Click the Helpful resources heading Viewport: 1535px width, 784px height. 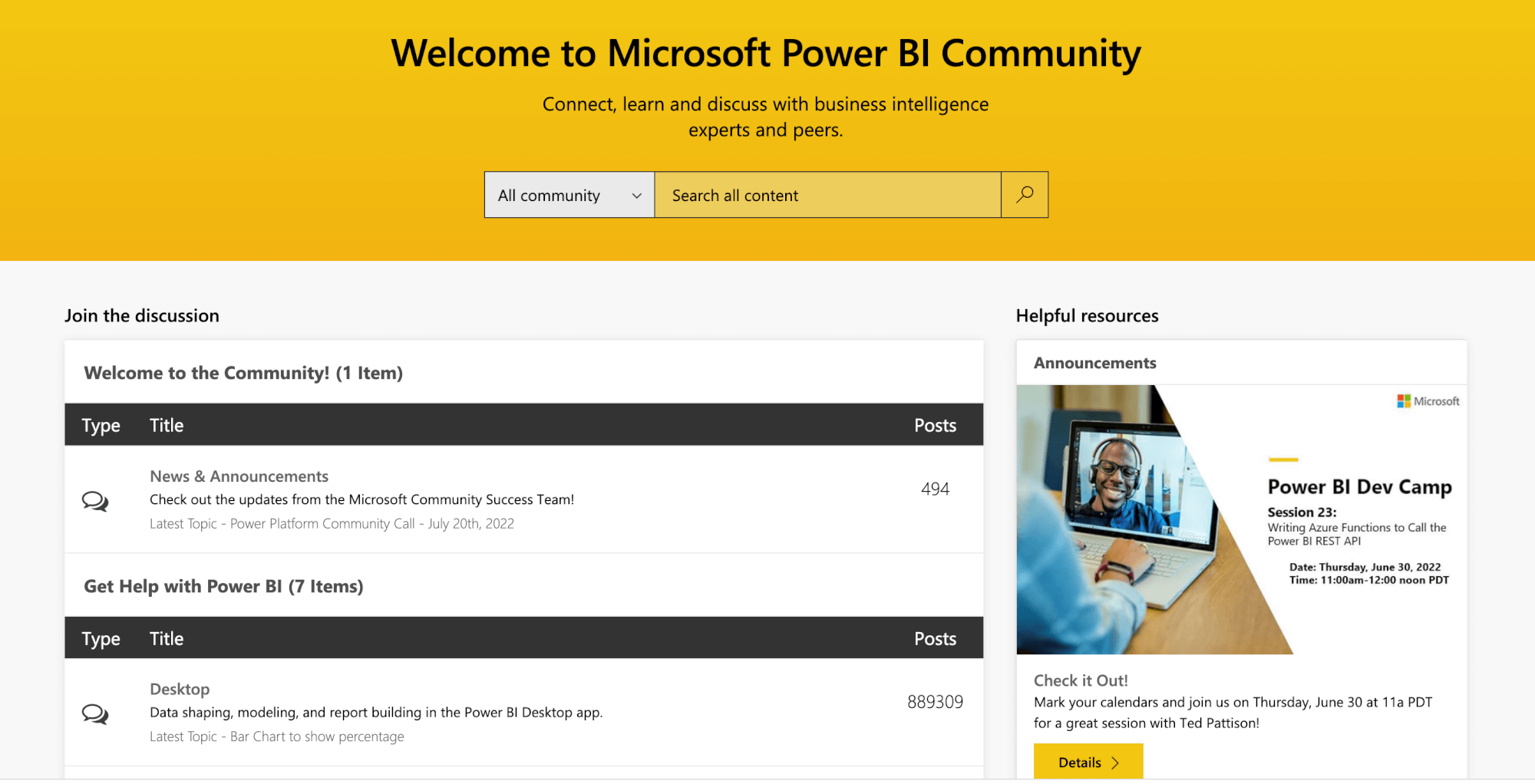coord(1087,315)
